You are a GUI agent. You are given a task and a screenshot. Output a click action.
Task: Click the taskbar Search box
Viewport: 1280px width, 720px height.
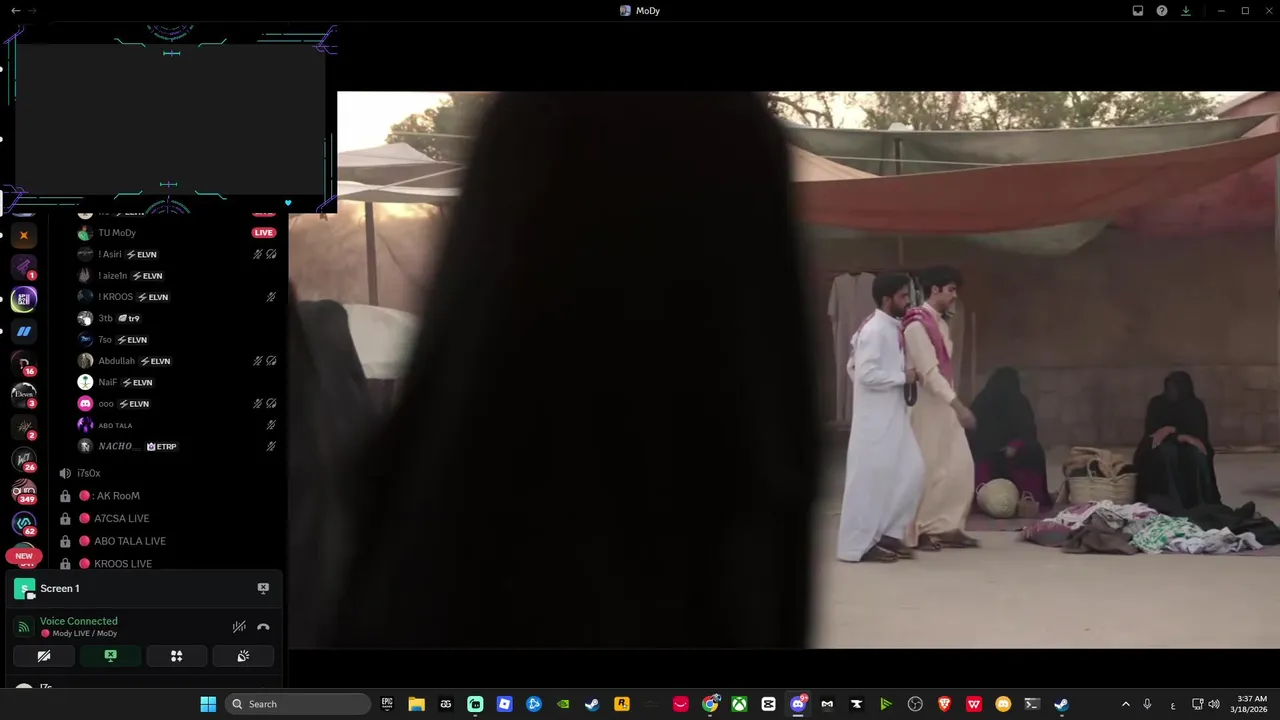298,704
